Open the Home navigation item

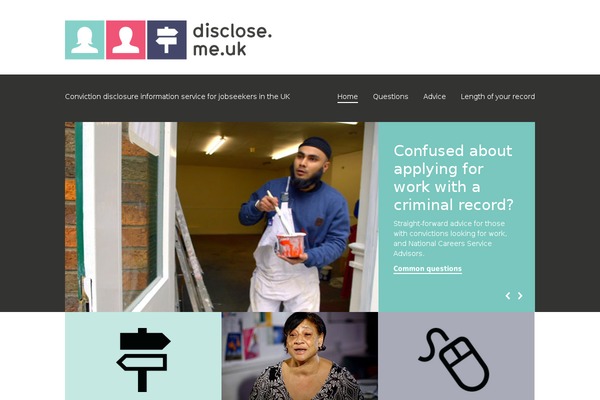point(347,96)
